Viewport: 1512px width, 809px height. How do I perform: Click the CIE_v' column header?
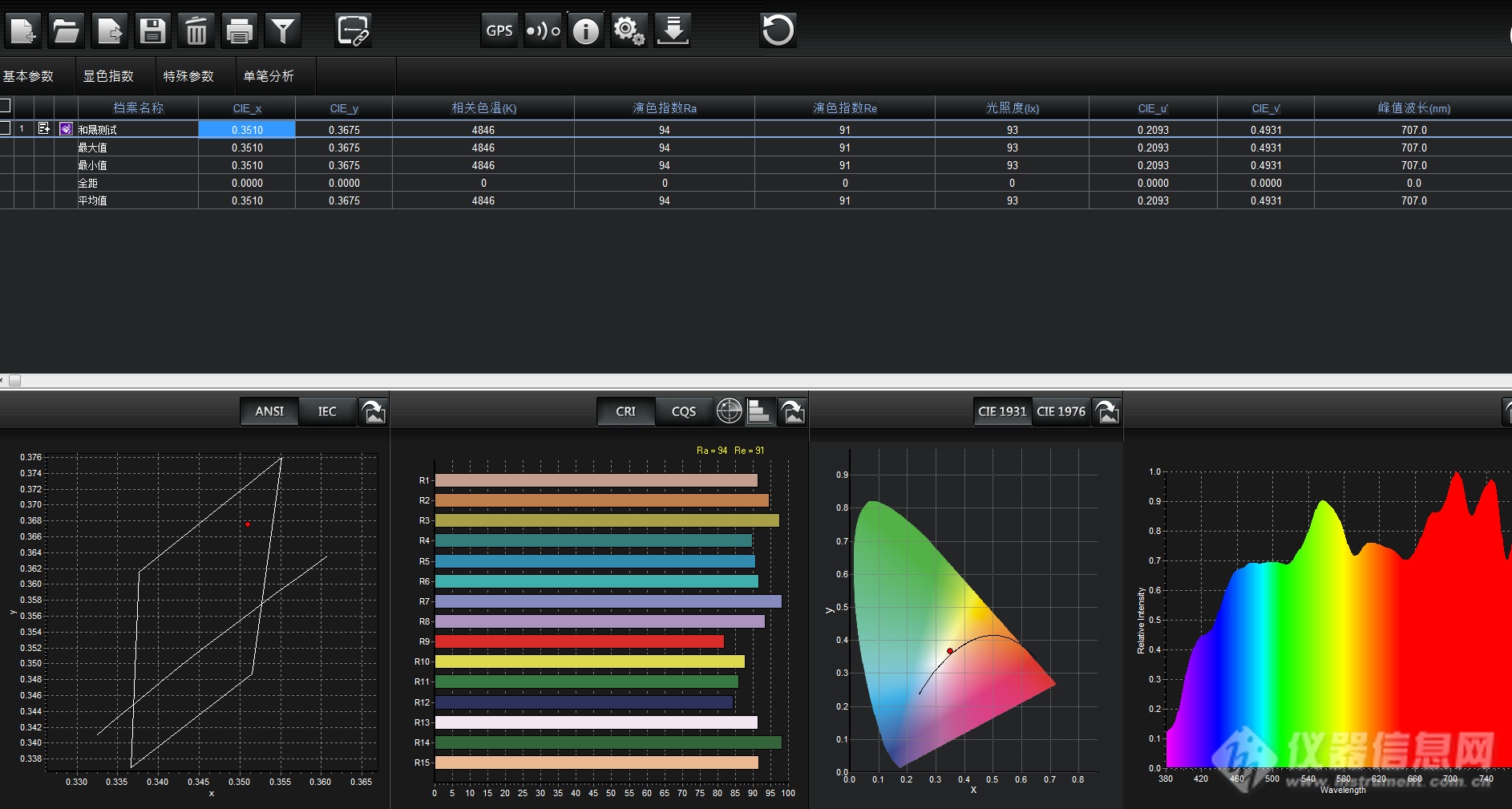(1266, 107)
